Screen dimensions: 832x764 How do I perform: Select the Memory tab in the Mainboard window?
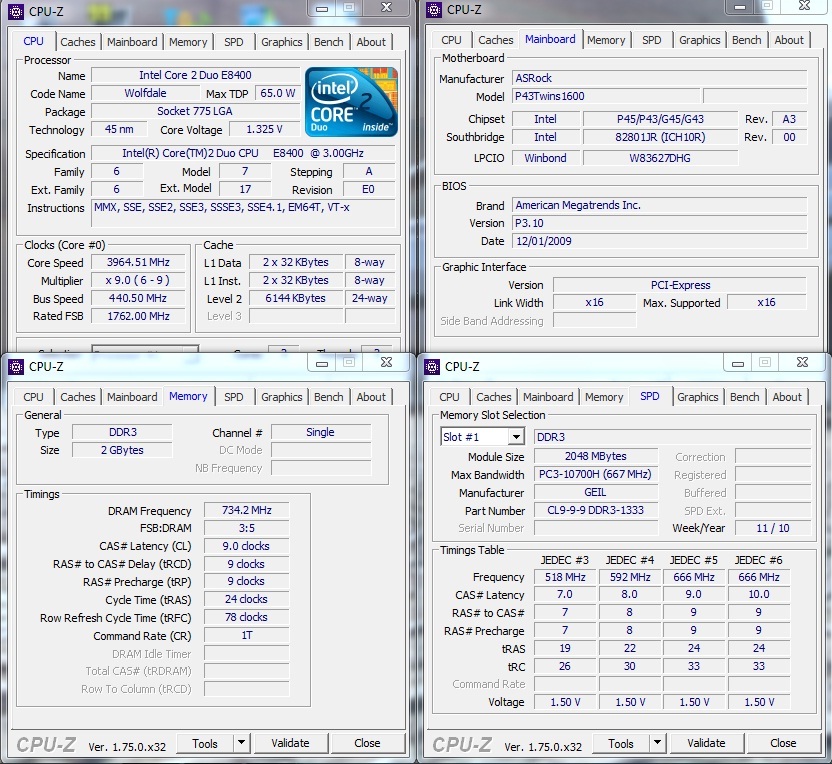coord(606,40)
